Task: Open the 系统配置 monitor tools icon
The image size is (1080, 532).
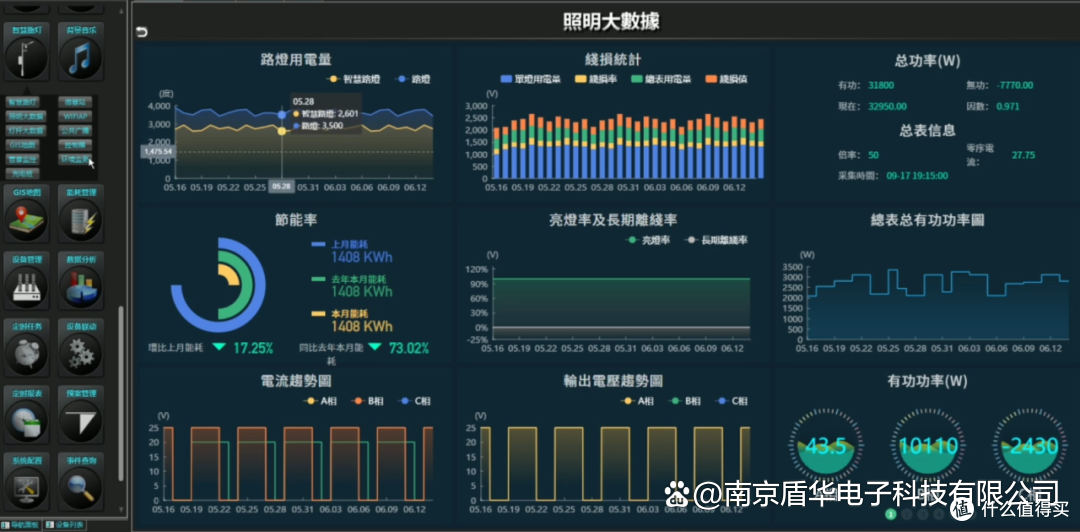Action: coord(25,488)
